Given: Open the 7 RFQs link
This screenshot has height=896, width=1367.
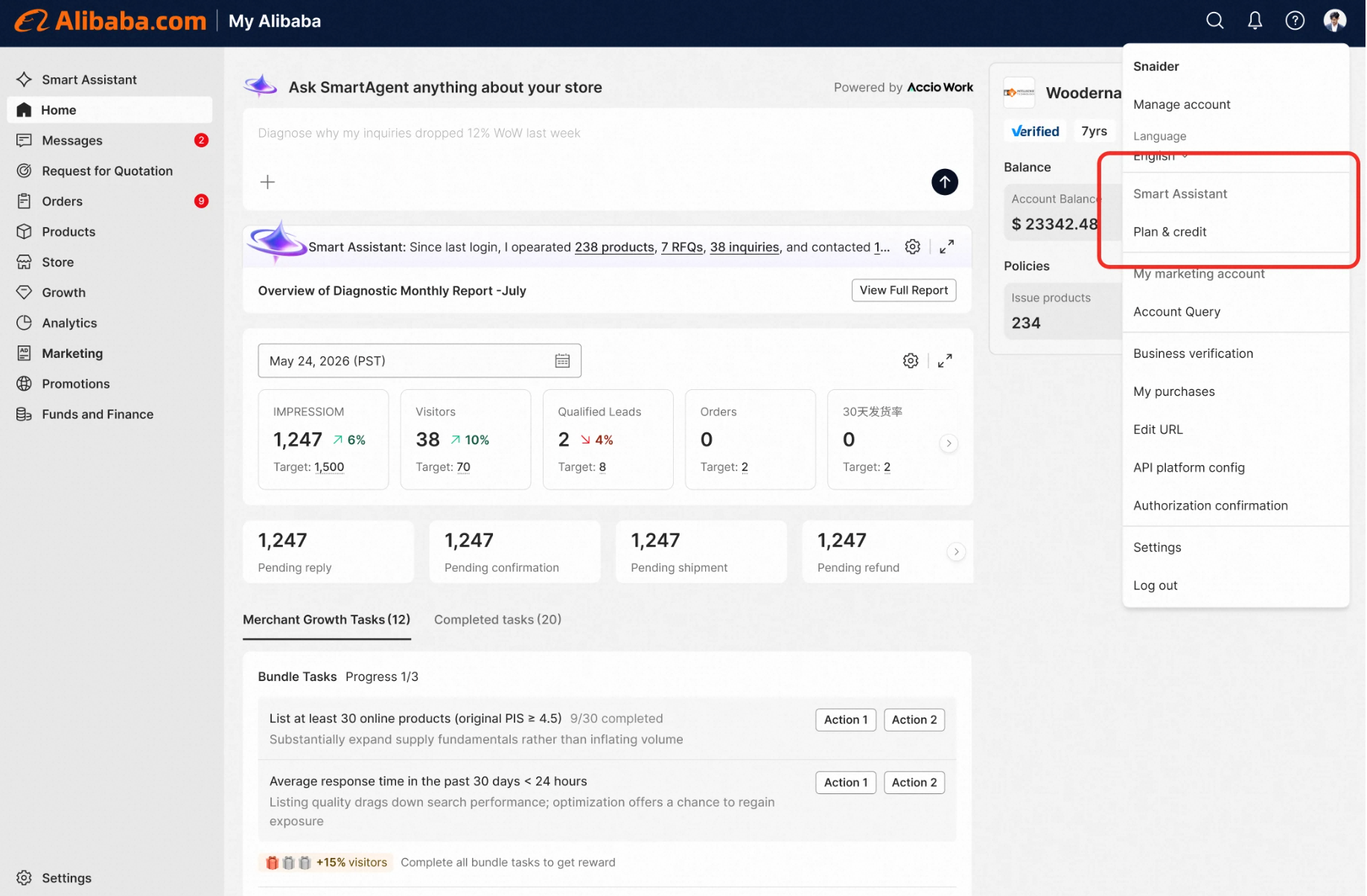Looking at the screenshot, I should [x=683, y=247].
